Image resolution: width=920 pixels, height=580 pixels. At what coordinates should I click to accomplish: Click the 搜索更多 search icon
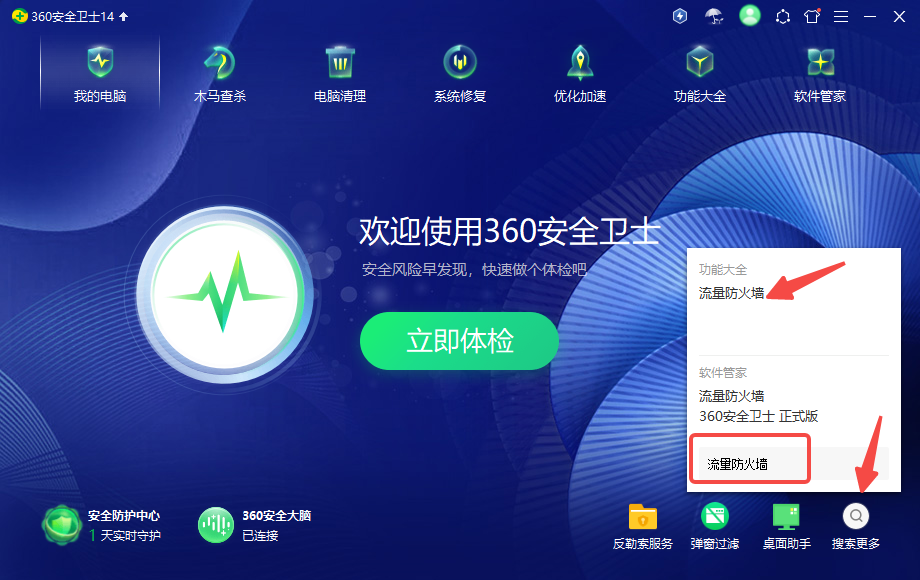click(x=857, y=516)
